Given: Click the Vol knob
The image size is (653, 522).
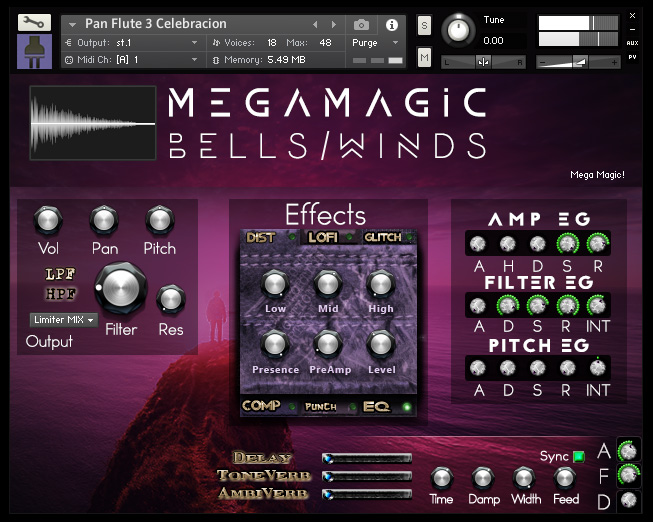Looking at the screenshot, I should 48,220.
